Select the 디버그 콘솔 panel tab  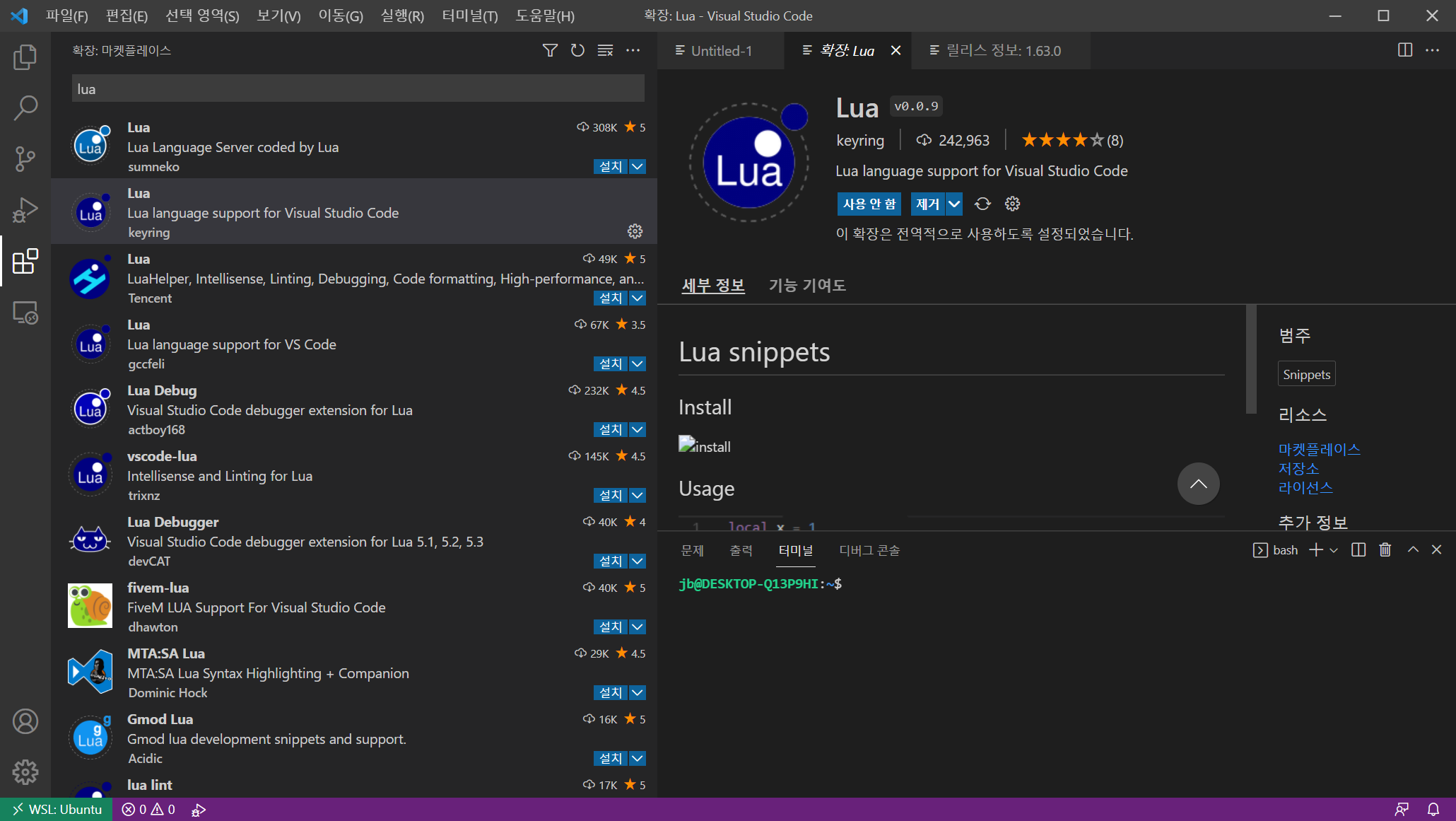tap(869, 550)
